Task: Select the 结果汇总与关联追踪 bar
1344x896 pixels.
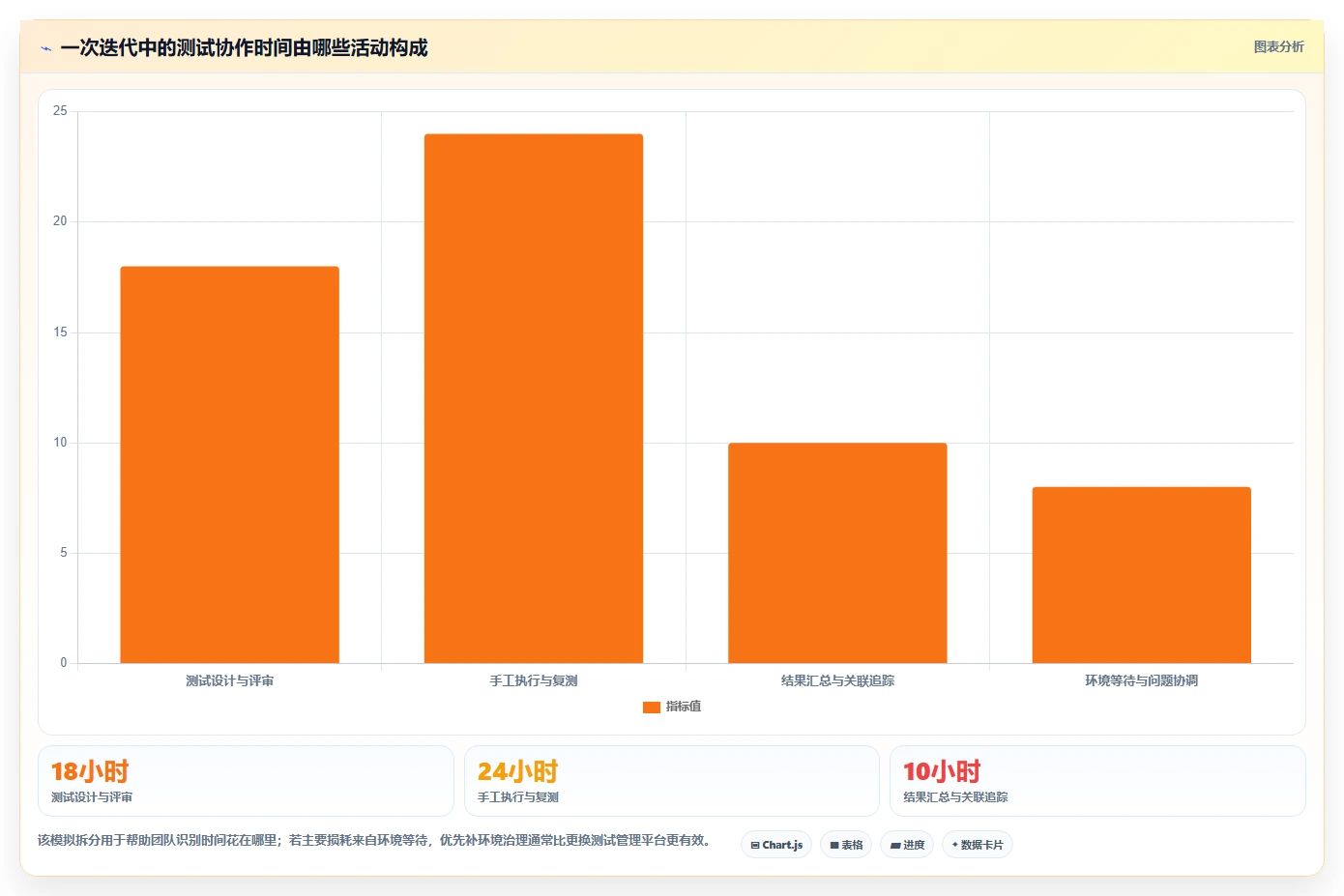Action: [x=837, y=553]
